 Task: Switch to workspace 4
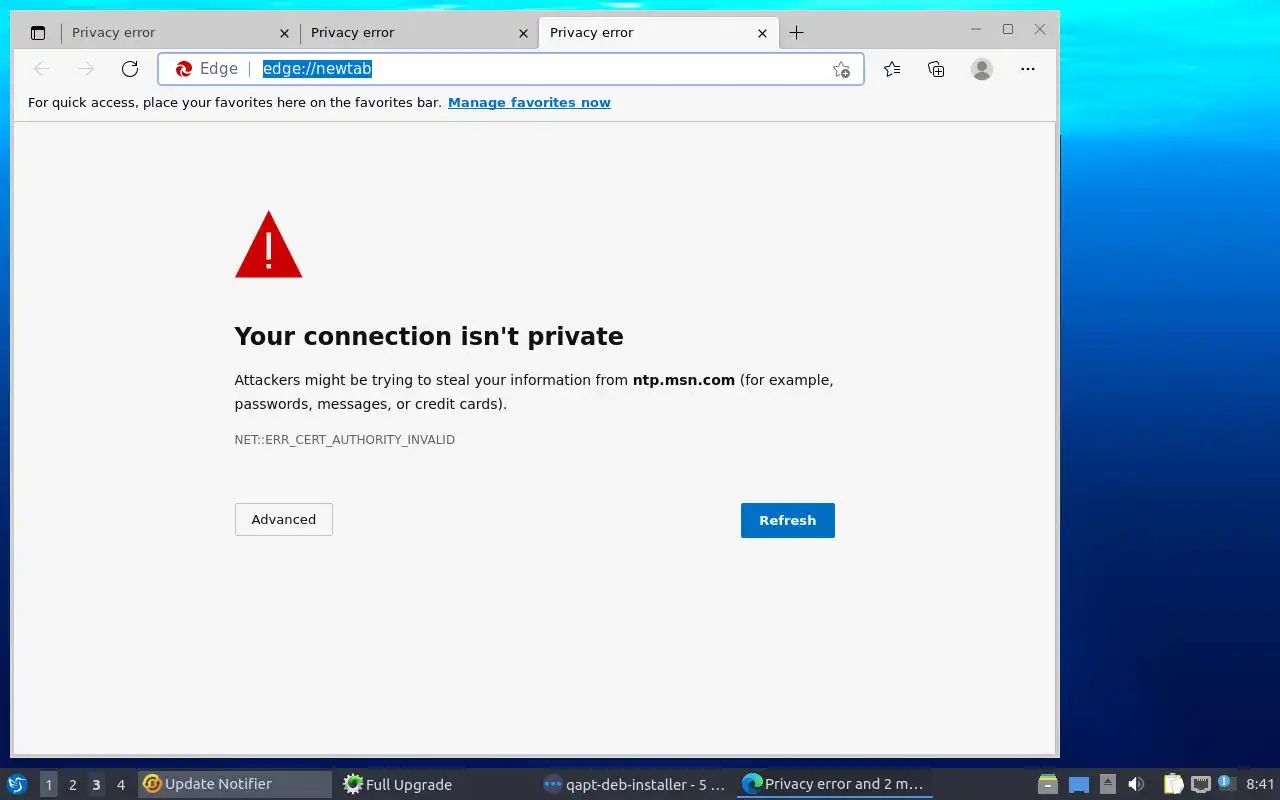[121, 785]
